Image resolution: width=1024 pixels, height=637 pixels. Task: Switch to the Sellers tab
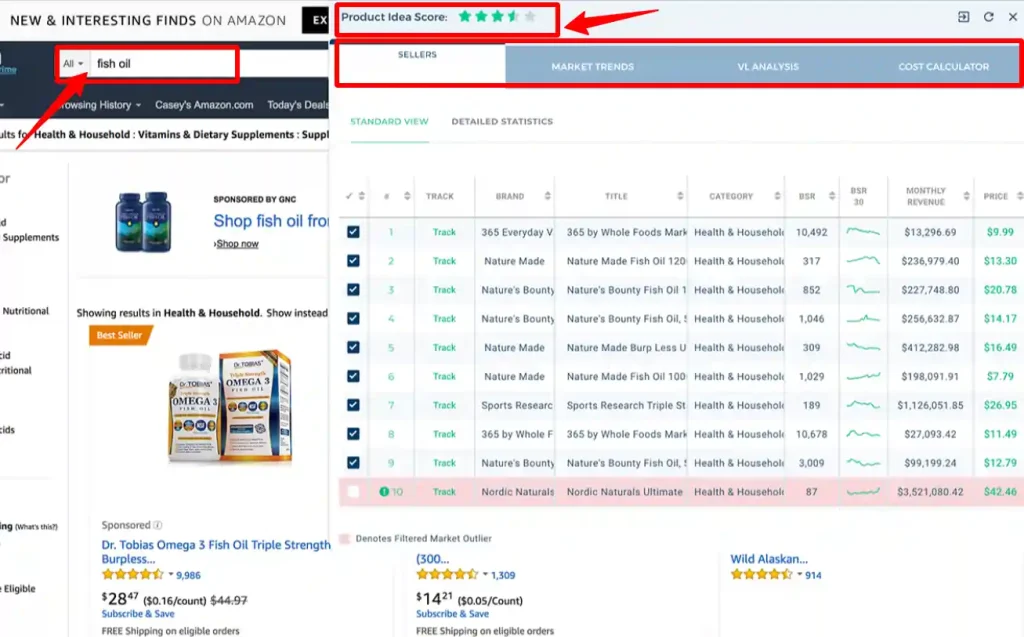(x=418, y=63)
